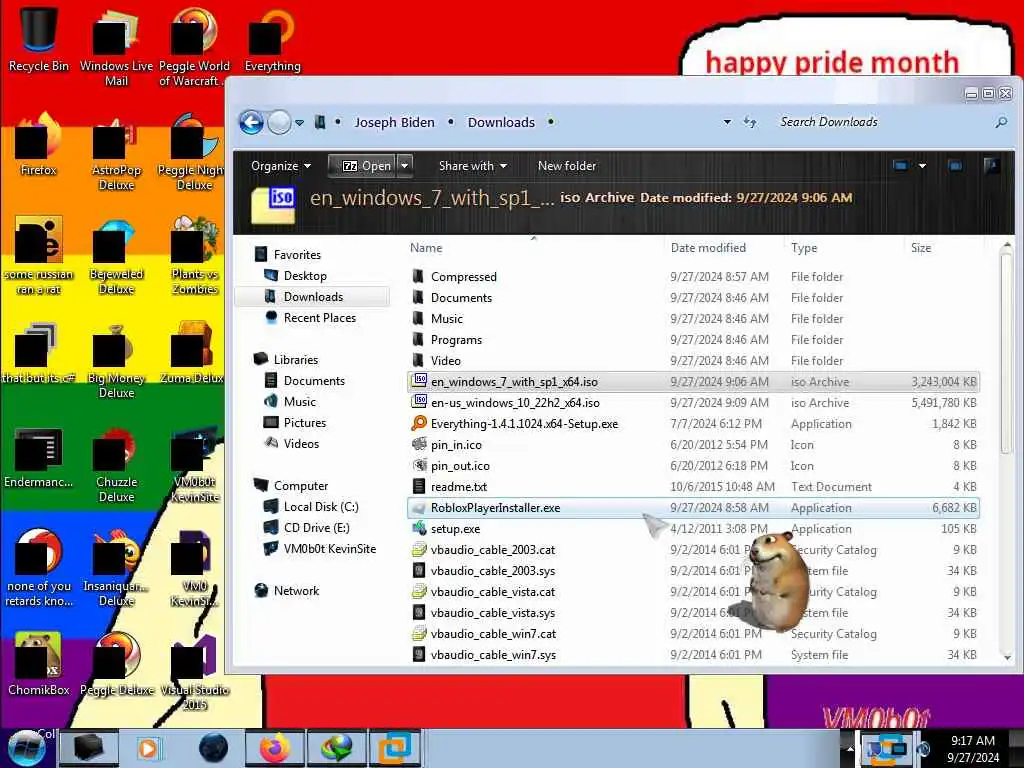Screen dimensions: 1024x768
Task: Select CD Drive (E:)
Action: click(x=316, y=527)
